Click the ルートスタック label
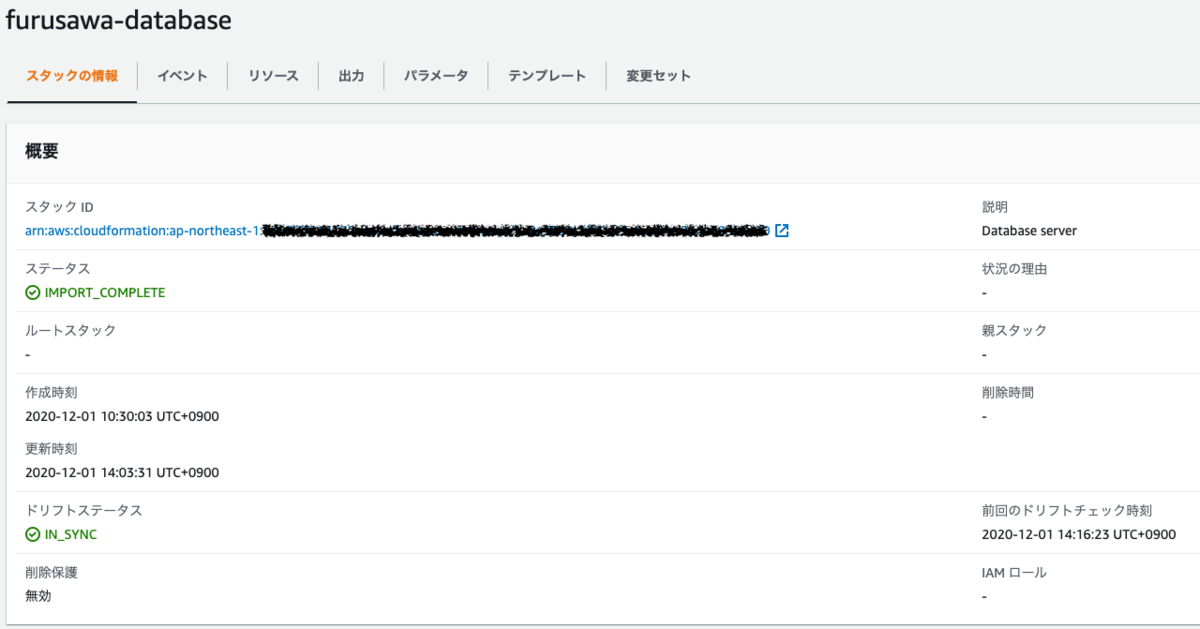This screenshot has width=1200, height=629. pyautogui.click(x=70, y=330)
